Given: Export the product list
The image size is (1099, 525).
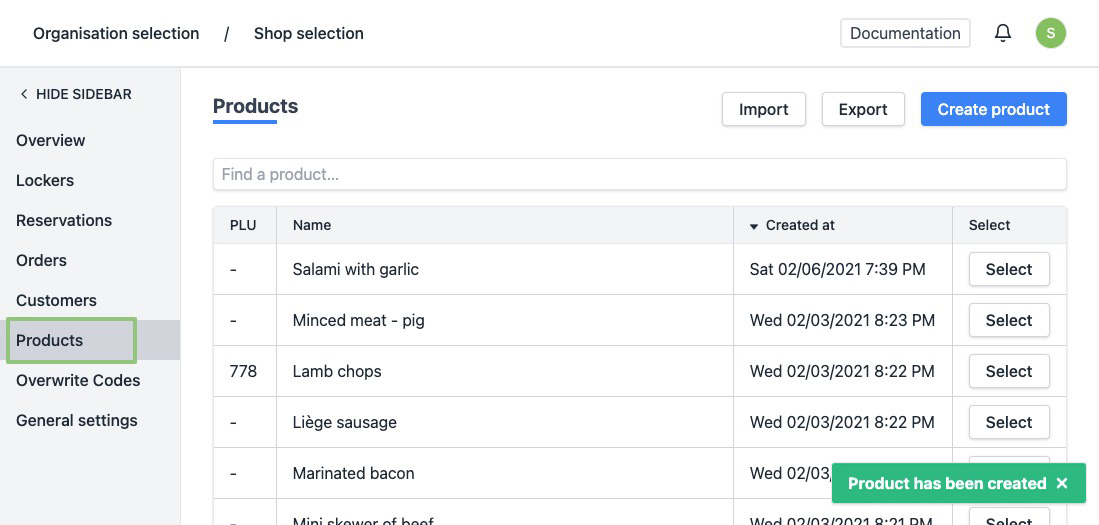Looking at the screenshot, I should pos(862,109).
